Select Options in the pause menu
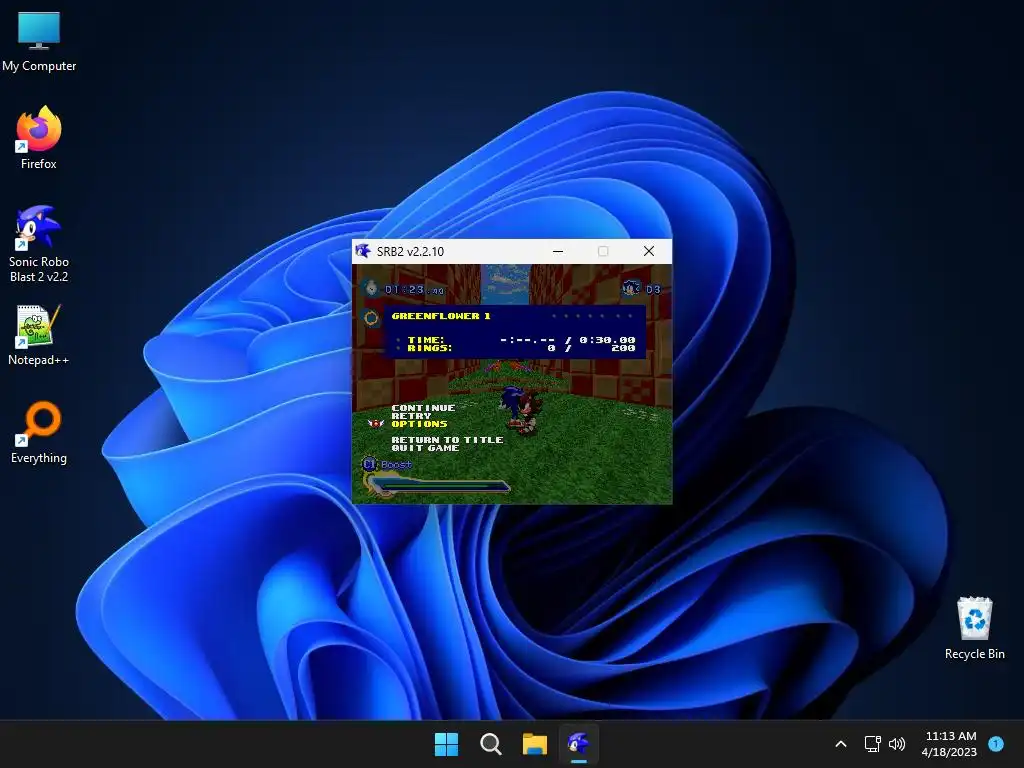 point(419,424)
